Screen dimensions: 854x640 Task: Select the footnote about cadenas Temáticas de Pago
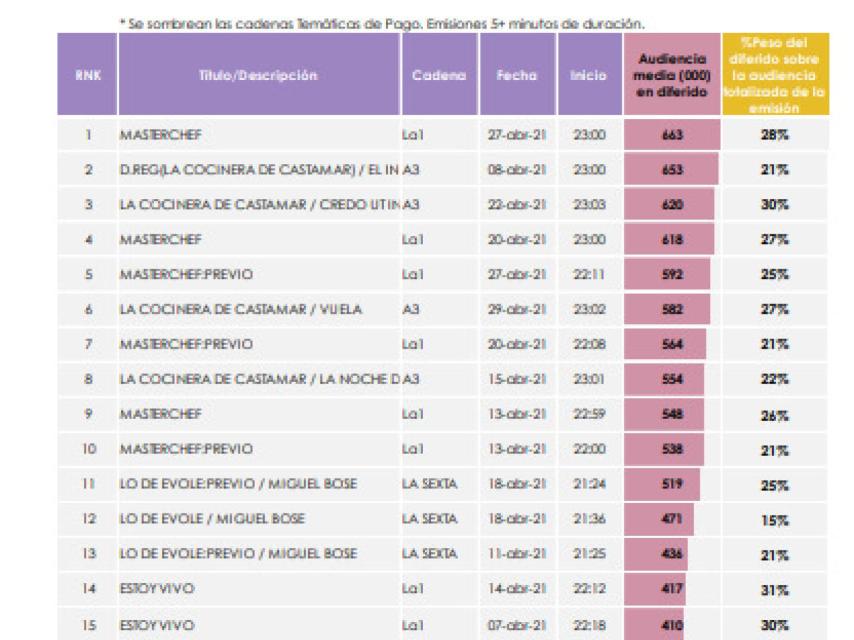tap(381, 22)
